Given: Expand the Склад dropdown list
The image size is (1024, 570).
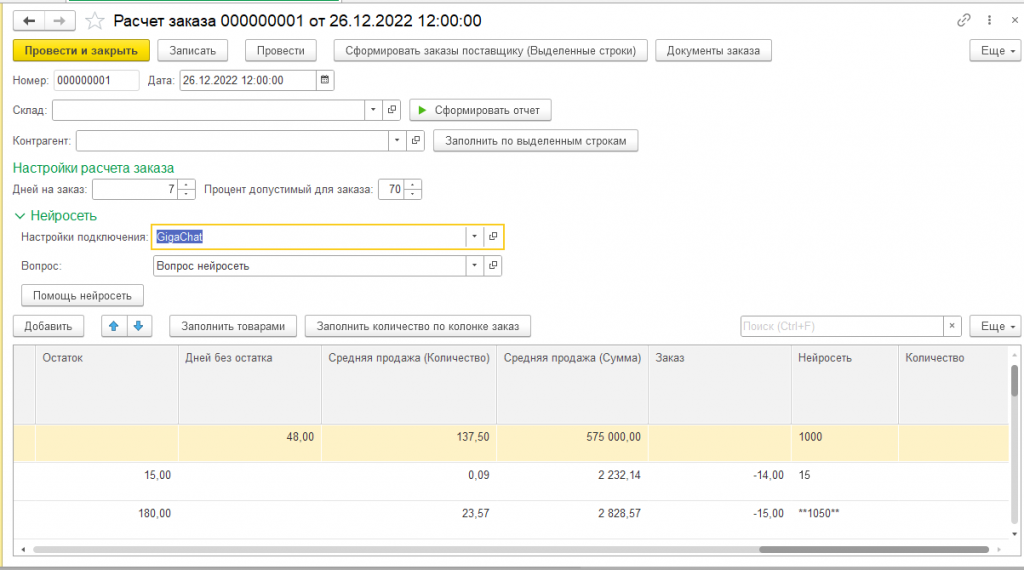Looking at the screenshot, I should pos(373,110).
